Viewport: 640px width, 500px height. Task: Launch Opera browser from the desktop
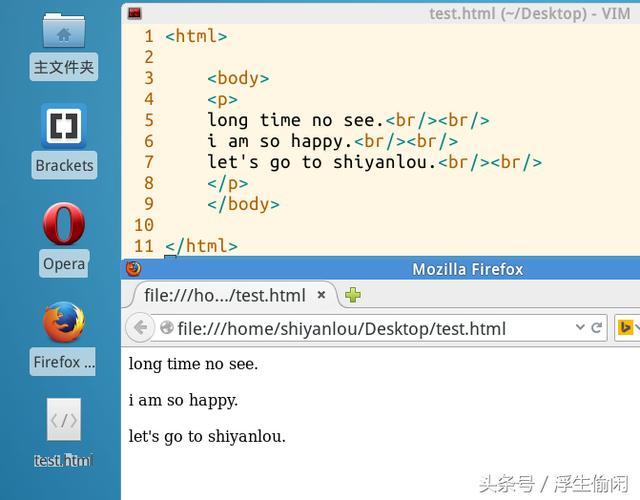point(64,224)
